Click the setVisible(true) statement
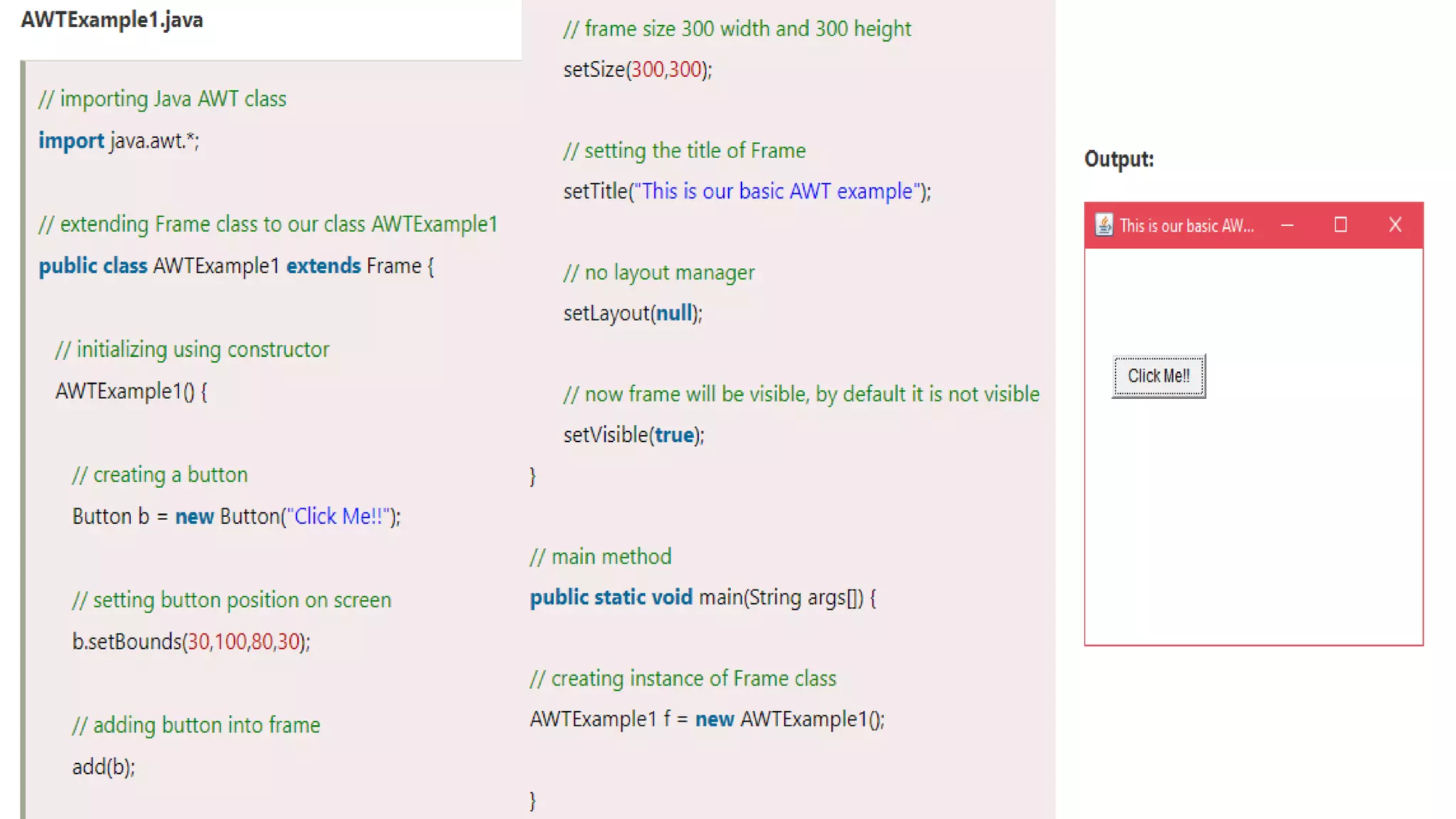This screenshot has width=1456, height=819. [x=633, y=435]
